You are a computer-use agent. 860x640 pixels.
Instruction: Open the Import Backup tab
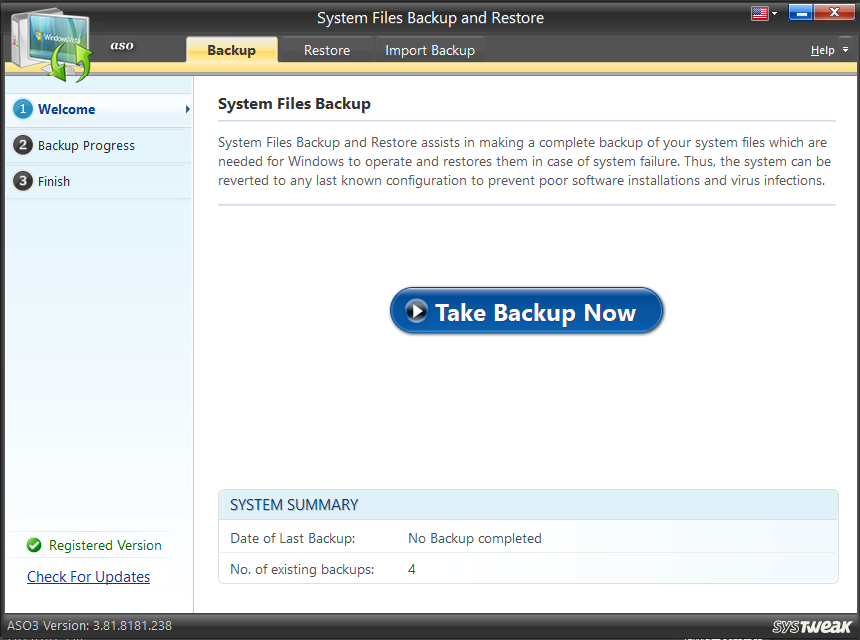coord(429,49)
